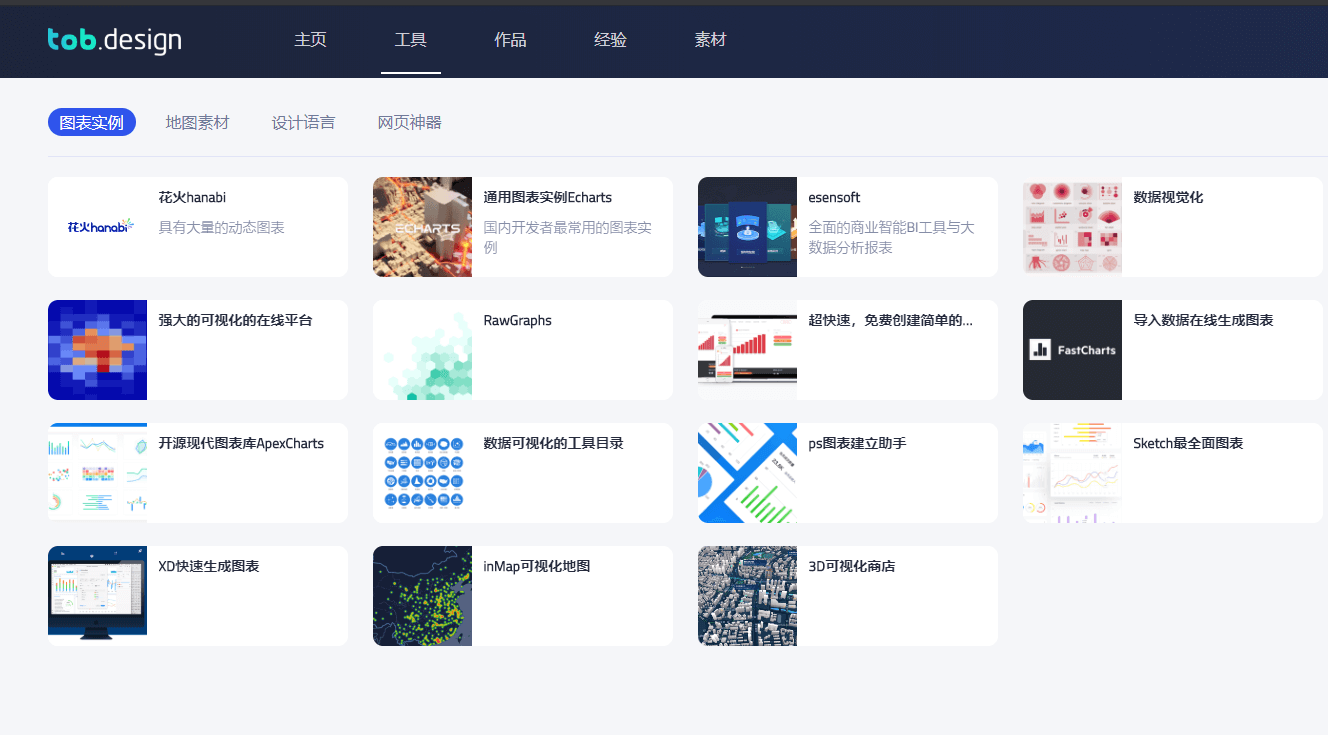Open the 经验 nav item
This screenshot has height=735, width=1328.
point(610,40)
